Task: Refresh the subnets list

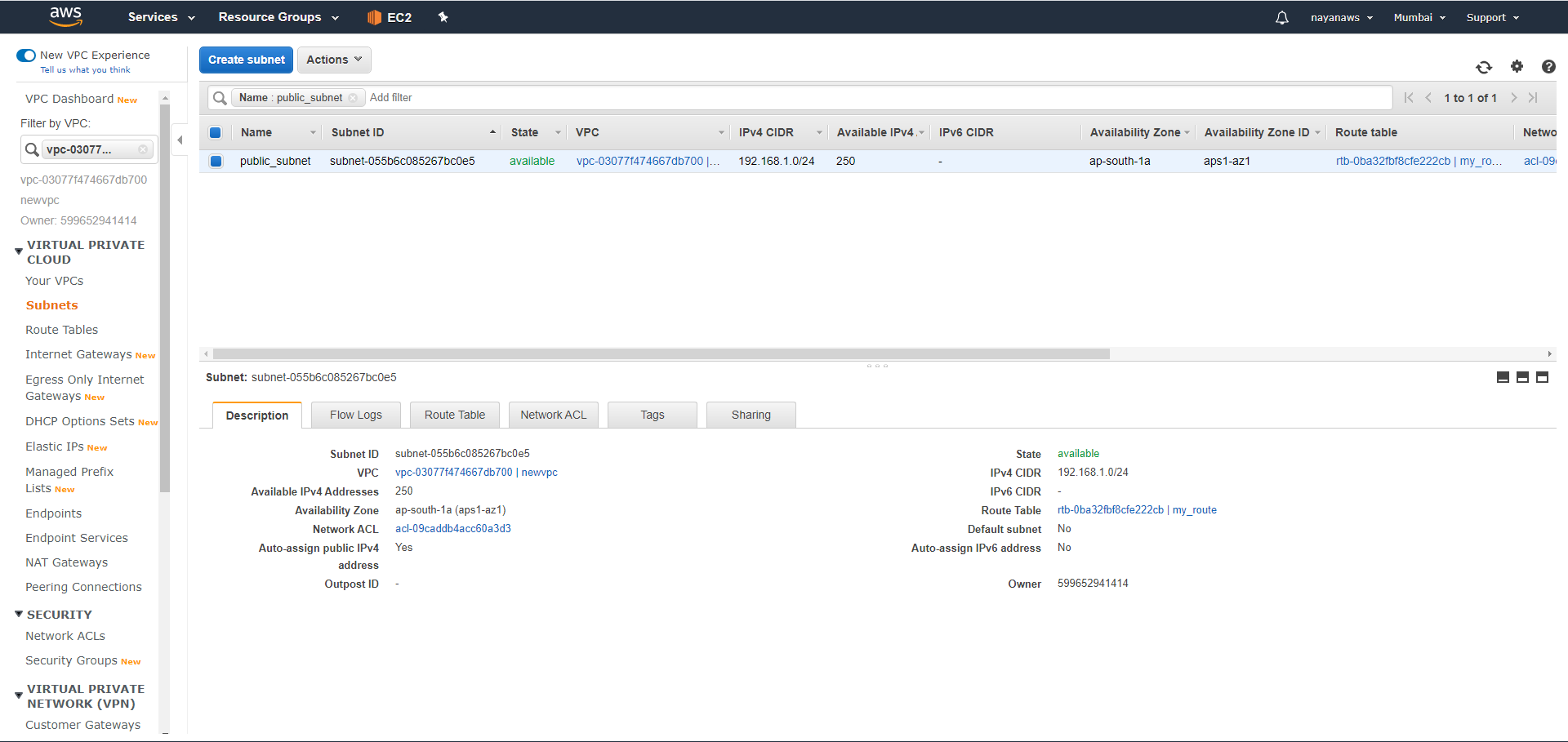Action: point(1484,67)
